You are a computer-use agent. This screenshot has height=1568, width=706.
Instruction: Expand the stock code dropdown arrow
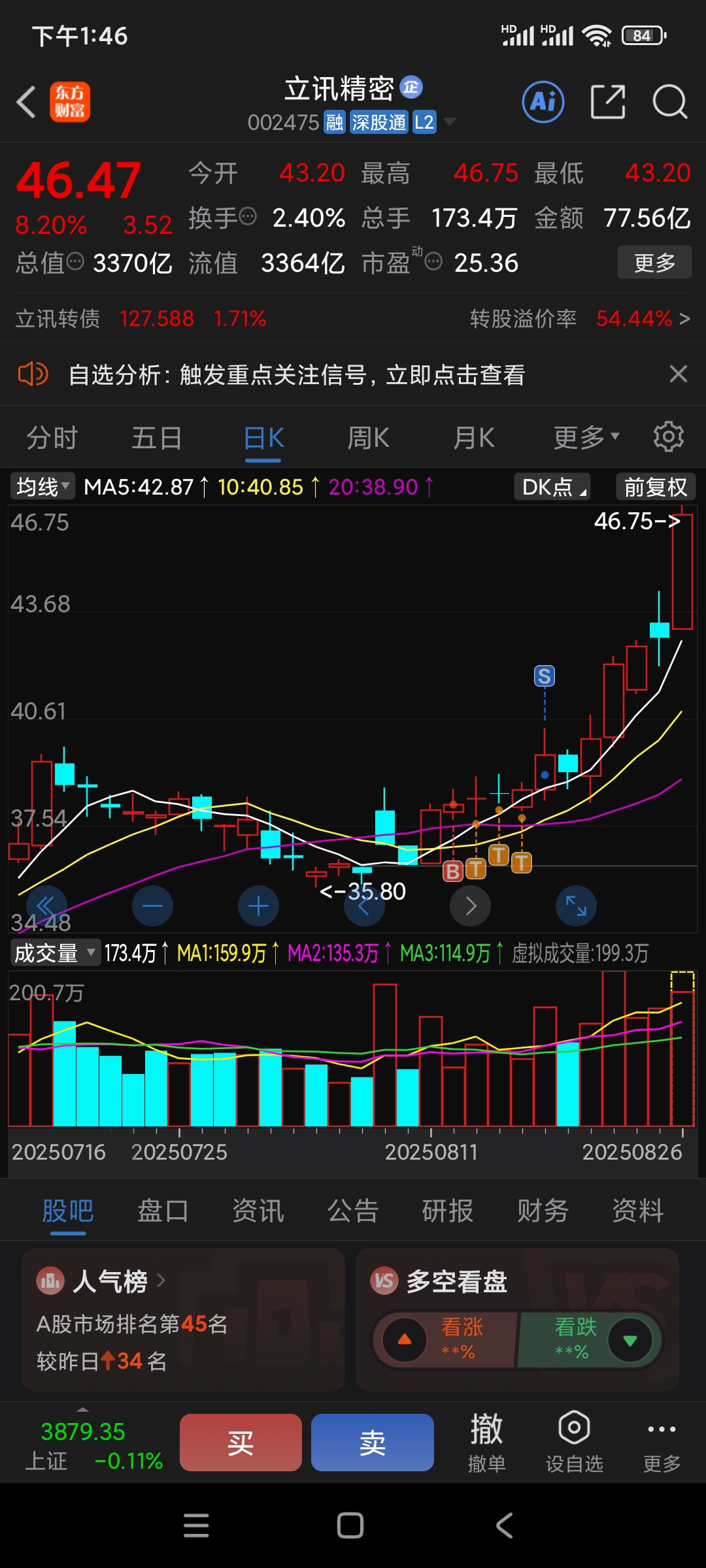point(450,122)
